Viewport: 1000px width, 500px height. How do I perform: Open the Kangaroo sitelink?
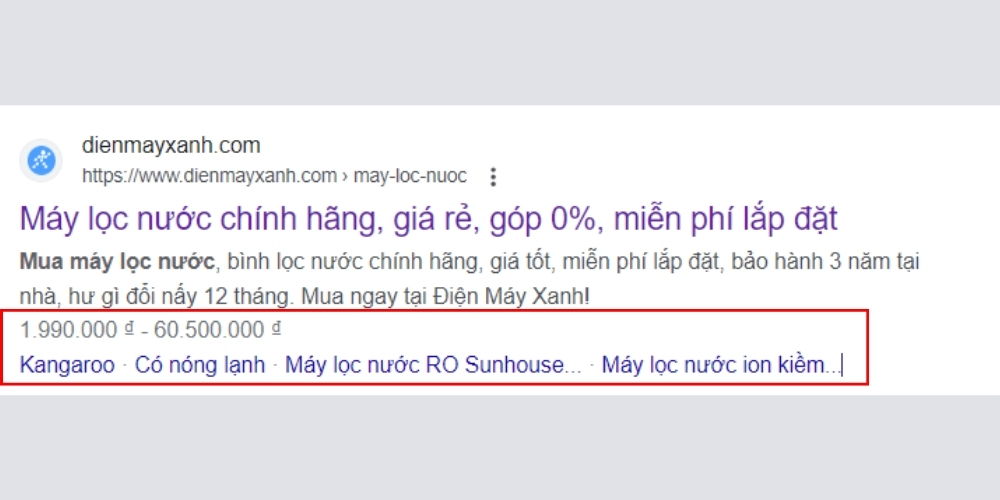click(x=67, y=365)
